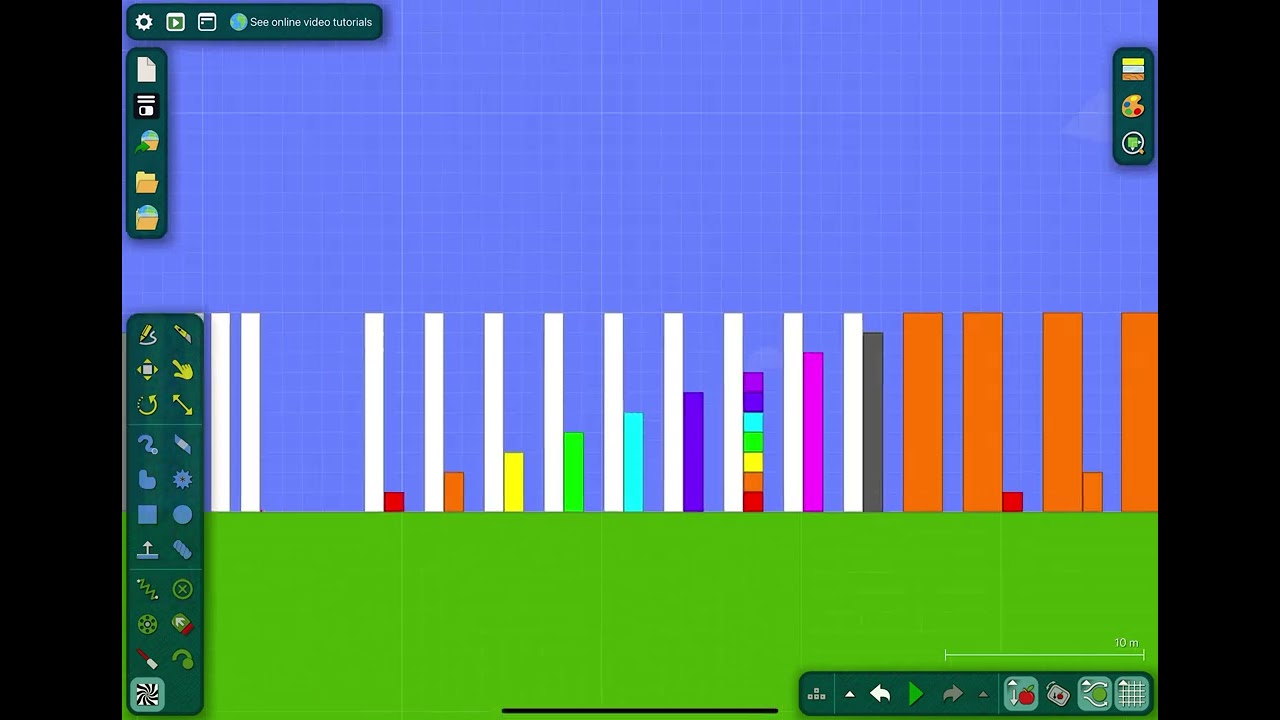
Task: Open the online scene browser icon
Action: [147, 142]
